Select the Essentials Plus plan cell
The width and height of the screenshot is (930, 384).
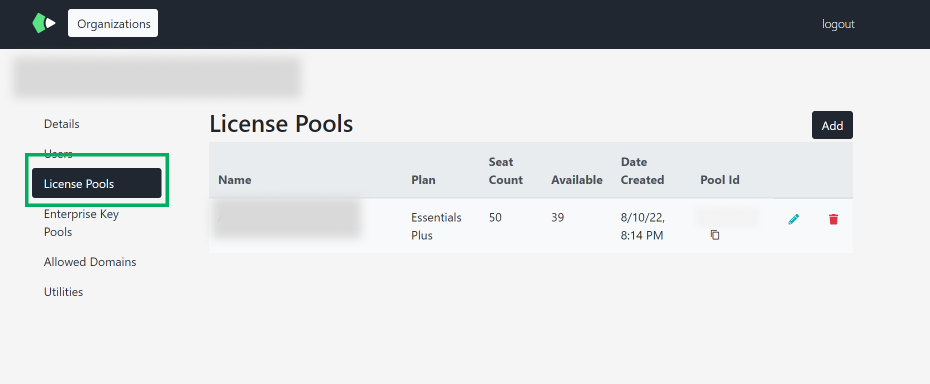436,226
